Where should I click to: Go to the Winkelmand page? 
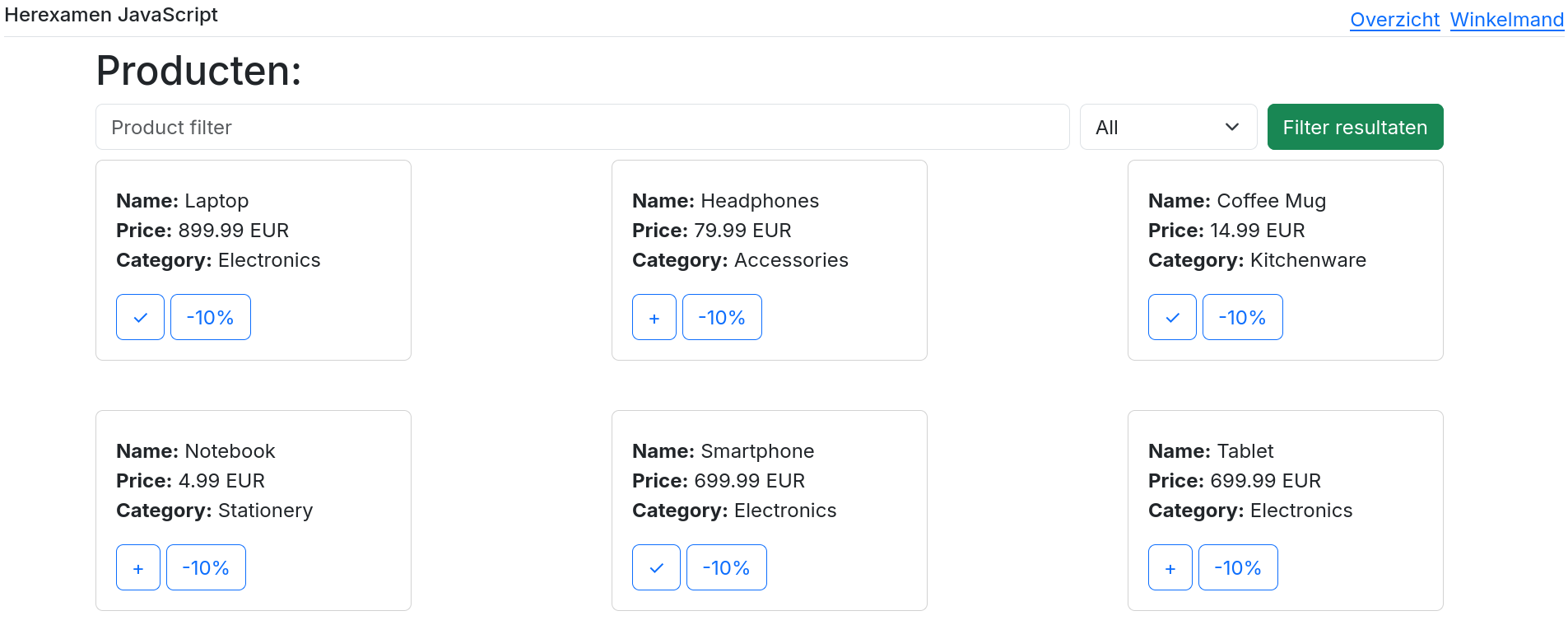point(1506,20)
